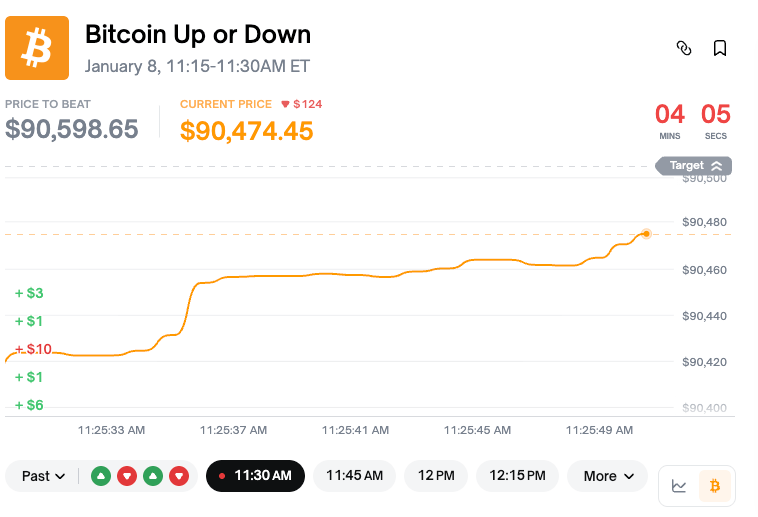The width and height of the screenshot is (758, 517).
Task: Click the price to beat $90,598.65
Action: [x=72, y=129]
